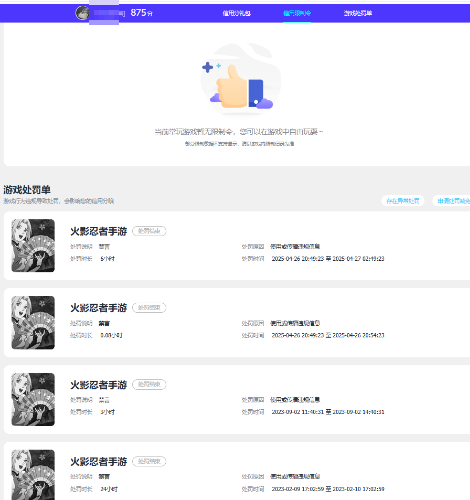Click the status badge on the 24小时 penalty card
Viewport: 470px width, 500px height.
click(x=149, y=461)
